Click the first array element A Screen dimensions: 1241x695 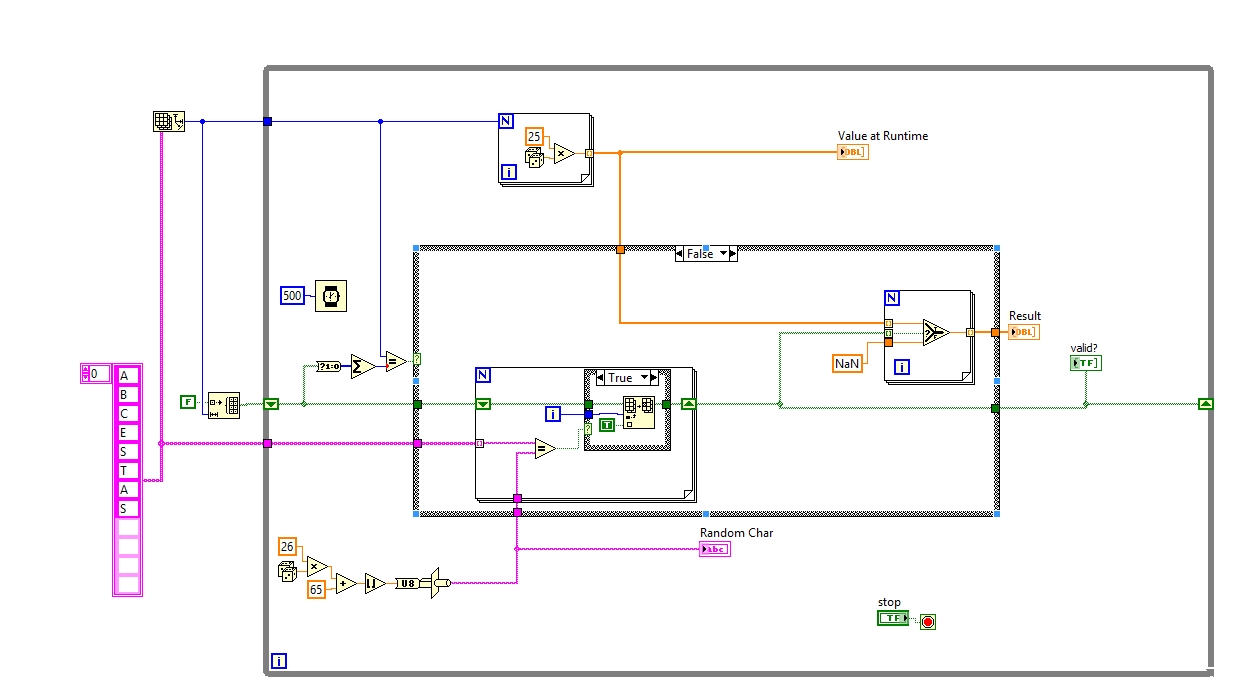[x=128, y=376]
